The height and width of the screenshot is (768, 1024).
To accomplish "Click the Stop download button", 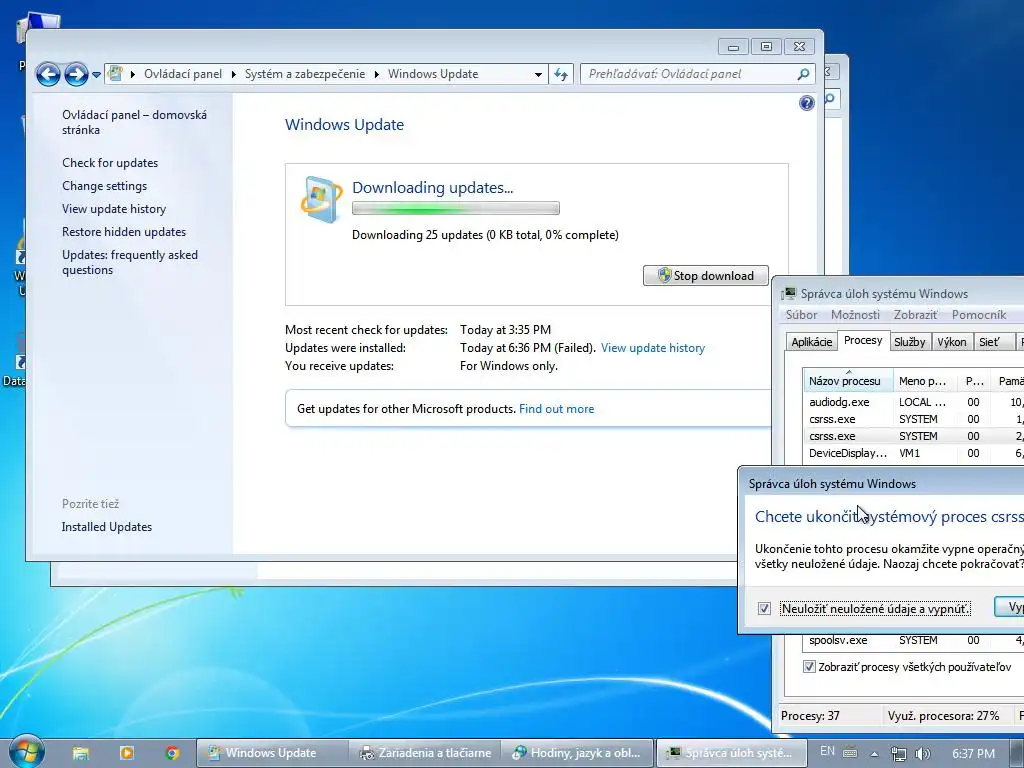I will coord(705,276).
